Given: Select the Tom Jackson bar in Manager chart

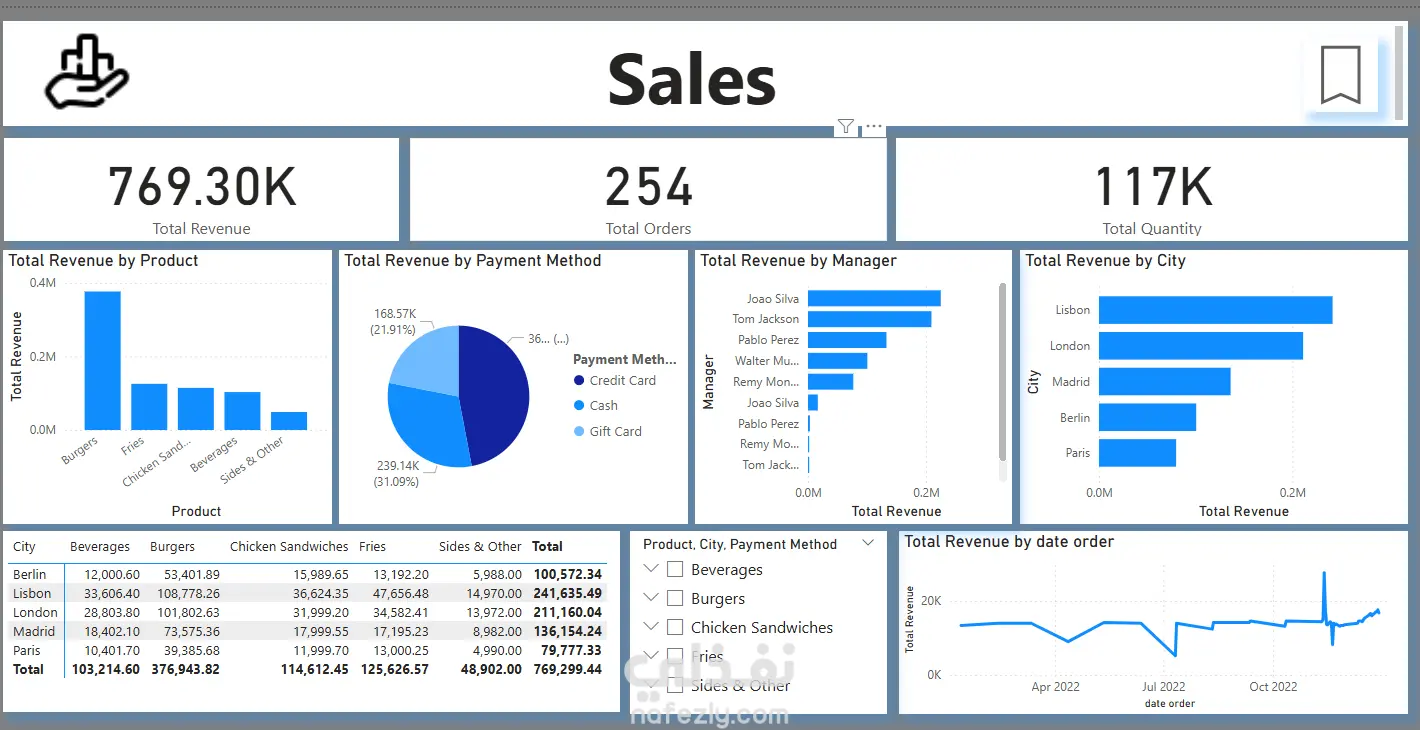Looking at the screenshot, I should (870, 319).
